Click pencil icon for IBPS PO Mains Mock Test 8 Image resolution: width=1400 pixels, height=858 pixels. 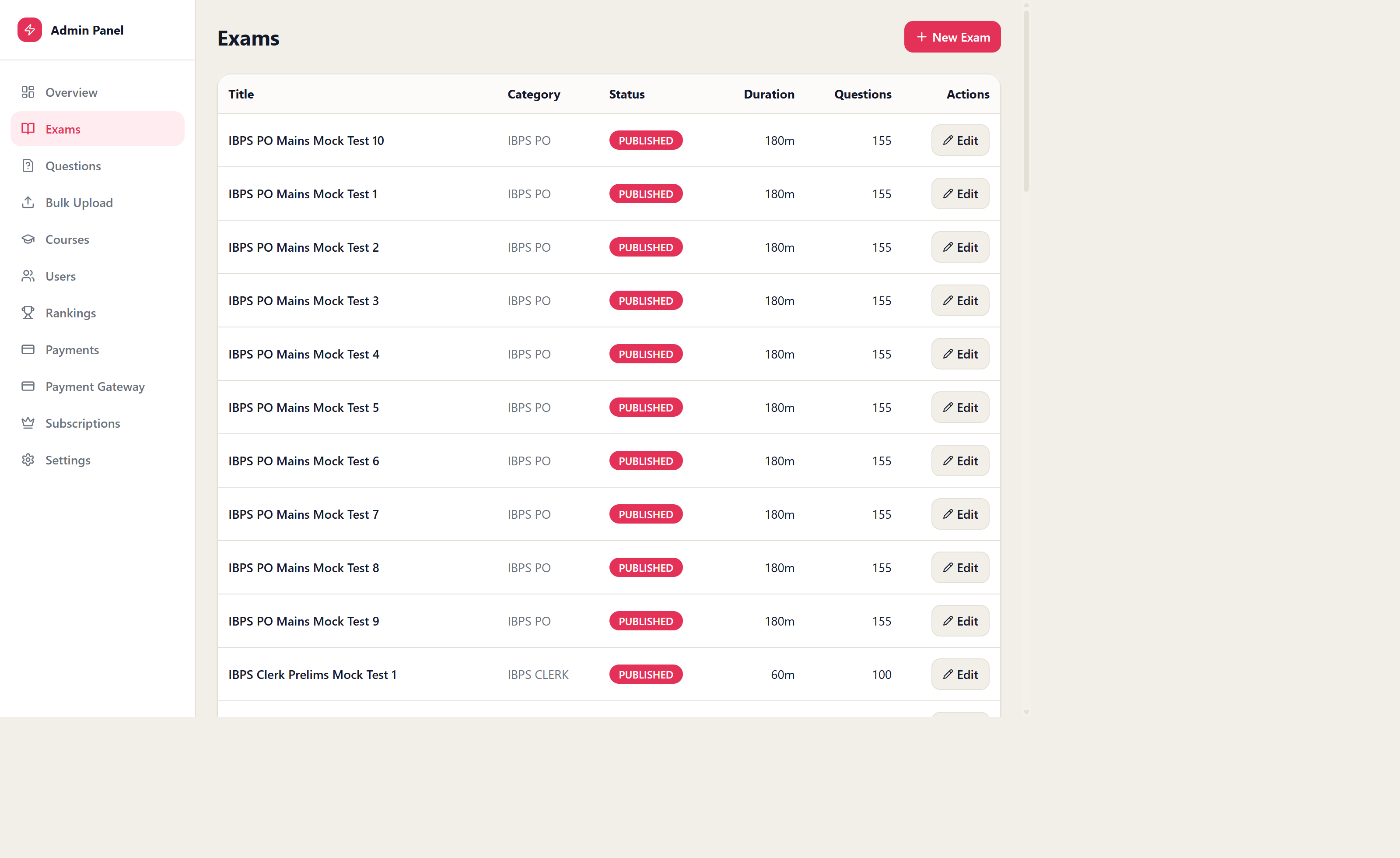(x=948, y=567)
